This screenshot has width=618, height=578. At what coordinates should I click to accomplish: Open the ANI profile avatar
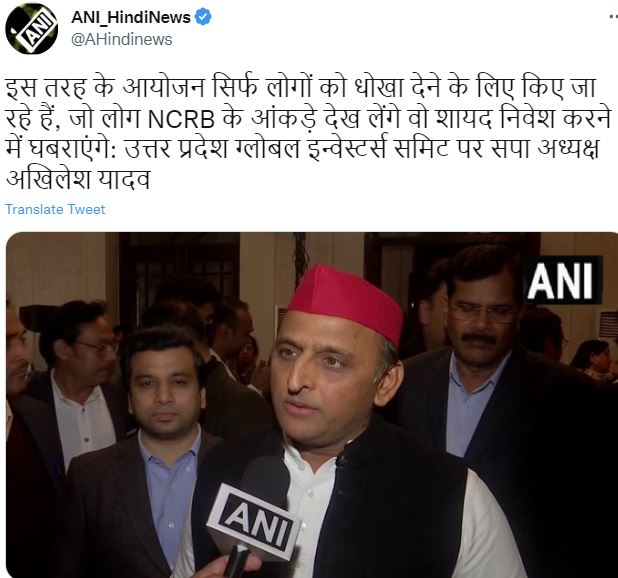coord(32,29)
